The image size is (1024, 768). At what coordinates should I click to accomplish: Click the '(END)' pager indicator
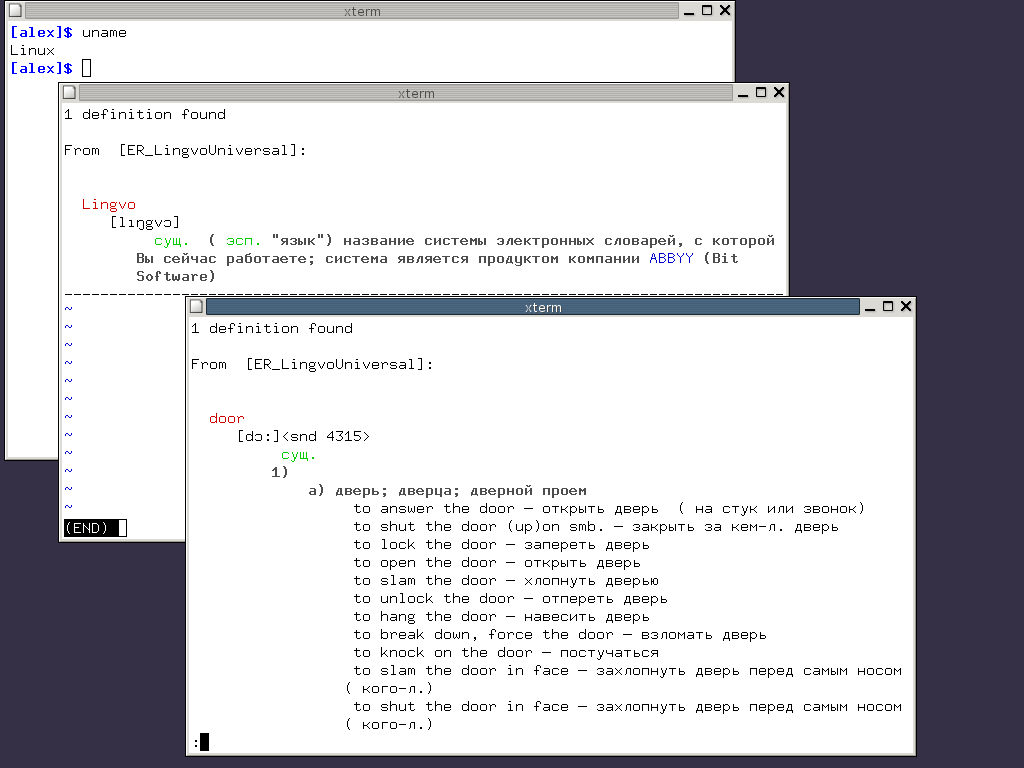[x=86, y=528]
